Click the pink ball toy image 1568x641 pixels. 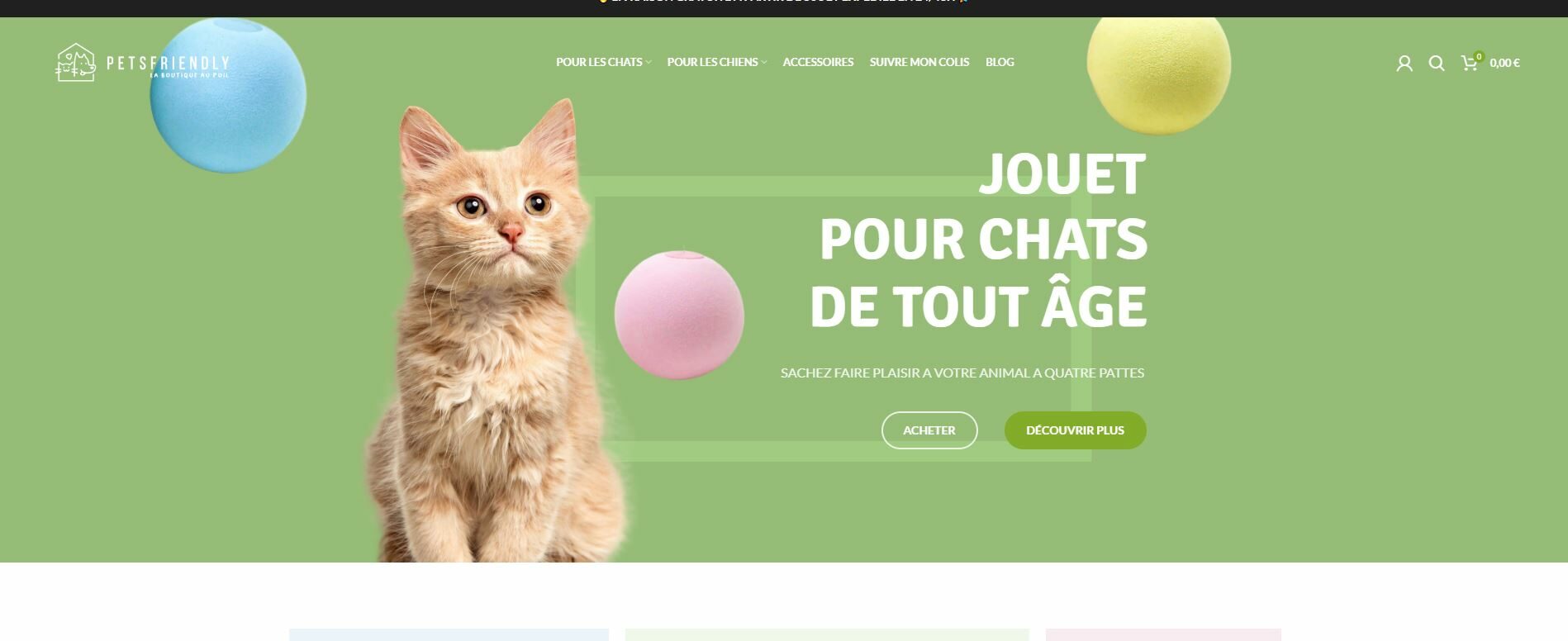(679, 315)
